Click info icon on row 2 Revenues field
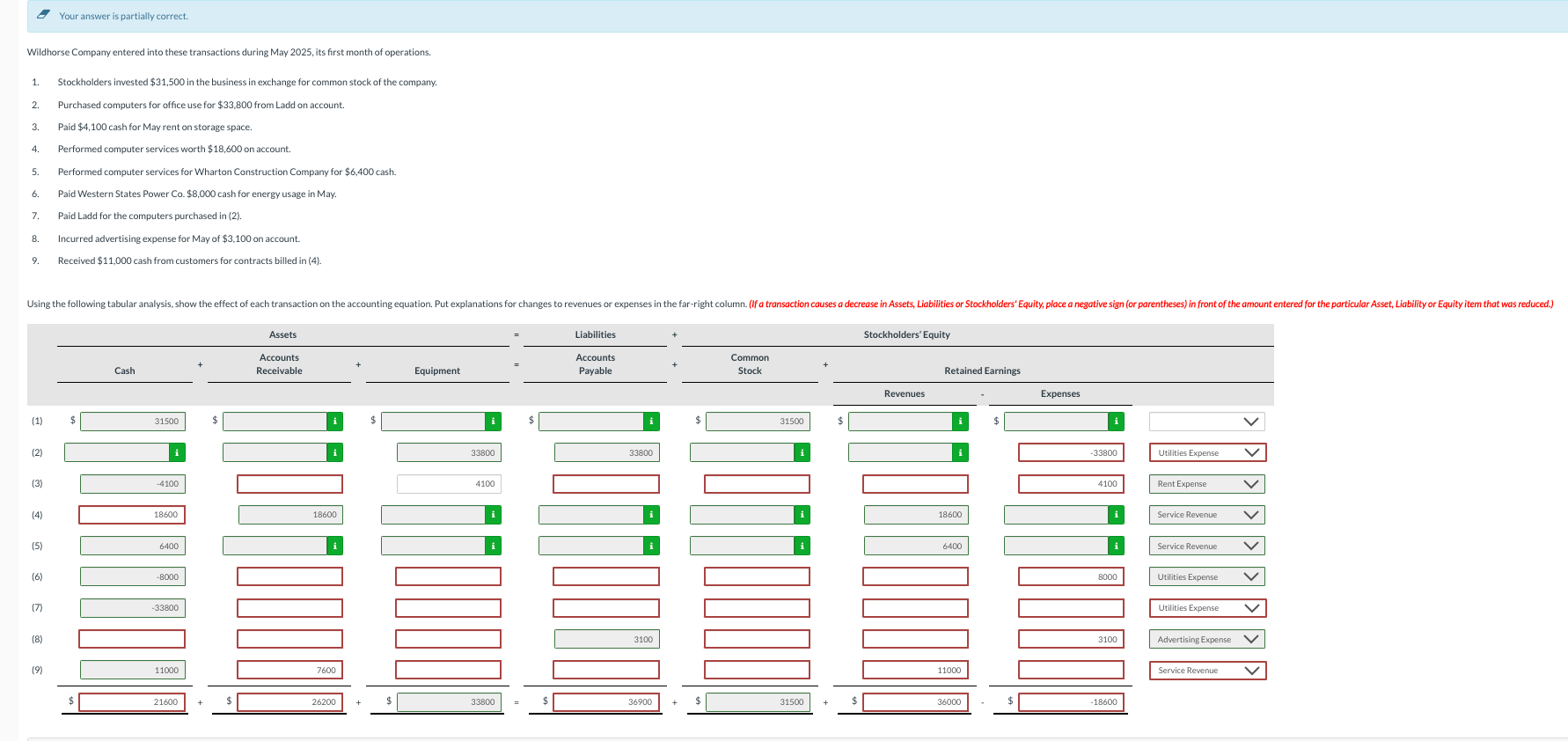Screen dimensions: 1568x741 [961, 452]
